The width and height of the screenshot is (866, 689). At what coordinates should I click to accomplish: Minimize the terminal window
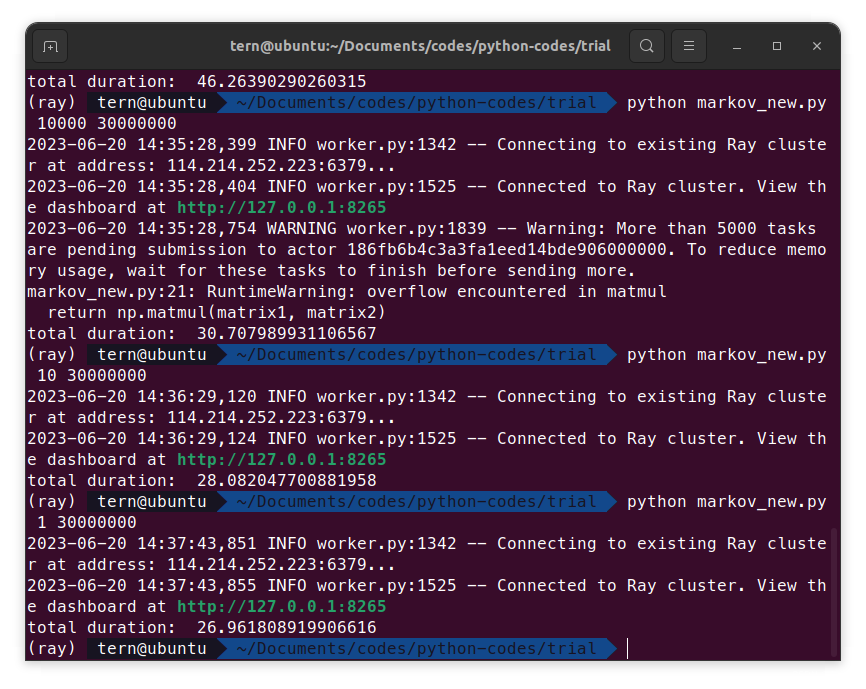pos(737,46)
